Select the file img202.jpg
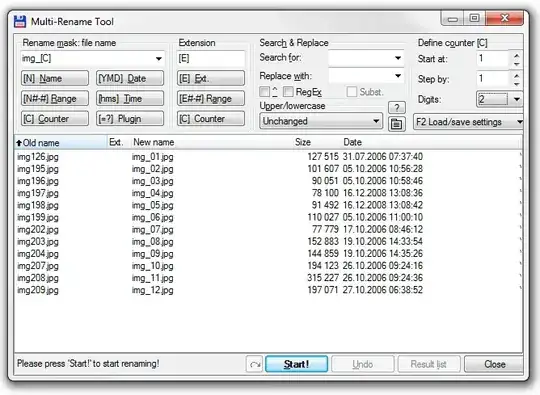The image size is (540, 395). click(x=38, y=229)
